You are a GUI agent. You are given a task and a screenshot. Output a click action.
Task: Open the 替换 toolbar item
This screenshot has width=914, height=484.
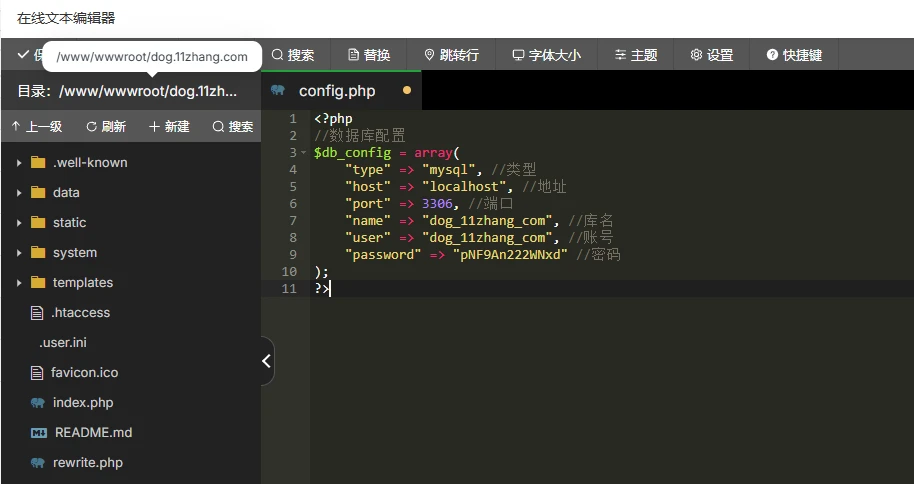click(369, 55)
